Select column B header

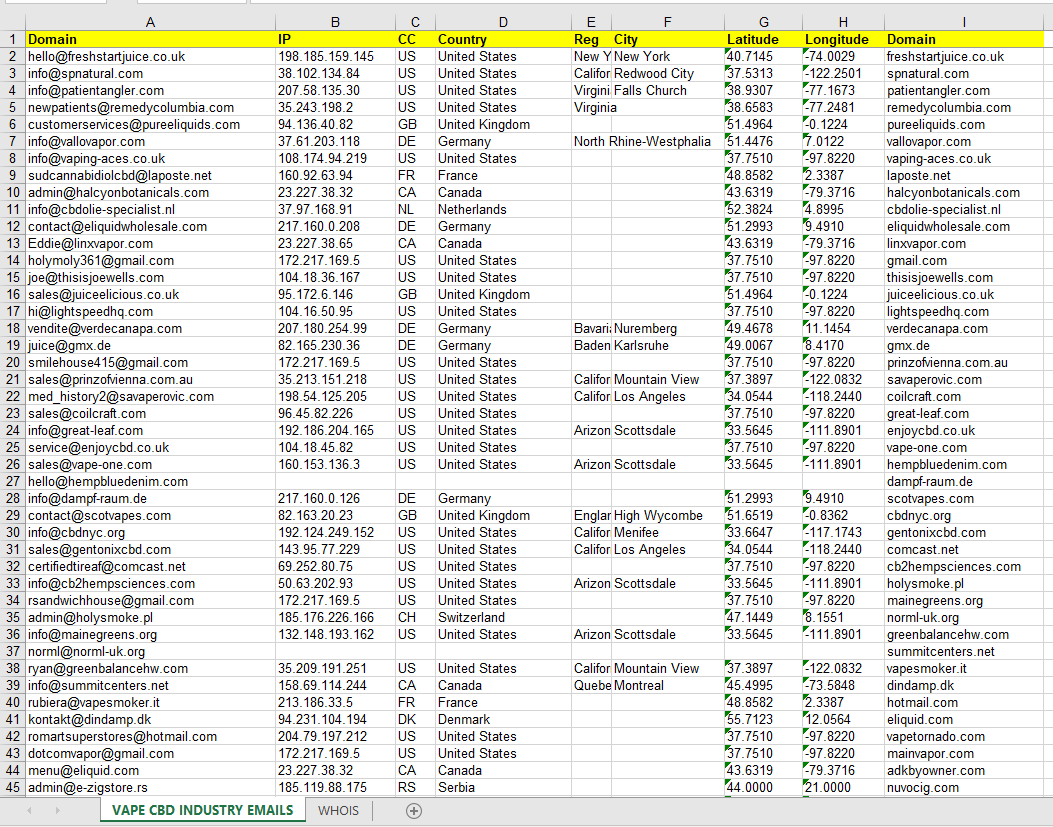coord(335,22)
